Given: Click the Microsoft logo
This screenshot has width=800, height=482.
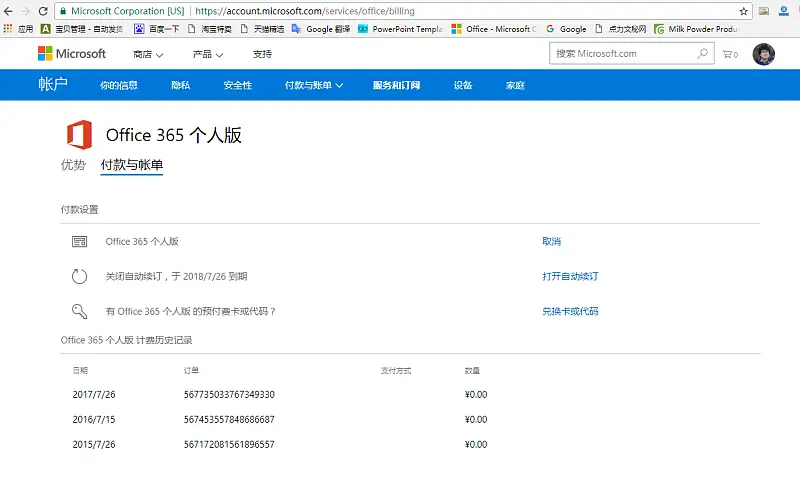Looking at the screenshot, I should [71, 54].
